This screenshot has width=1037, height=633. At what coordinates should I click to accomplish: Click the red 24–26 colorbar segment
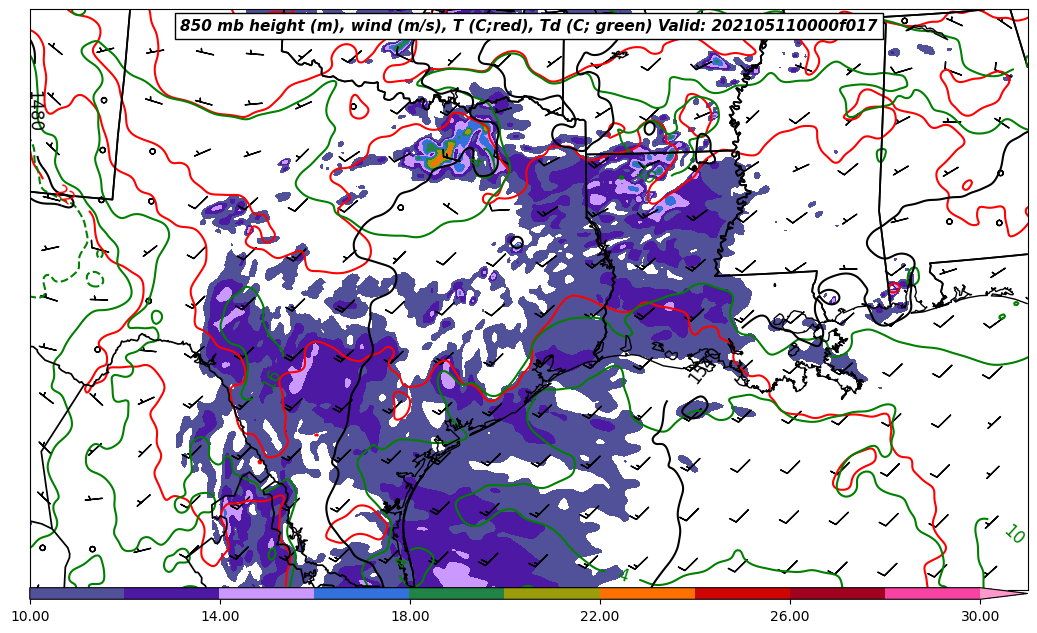[743, 593]
